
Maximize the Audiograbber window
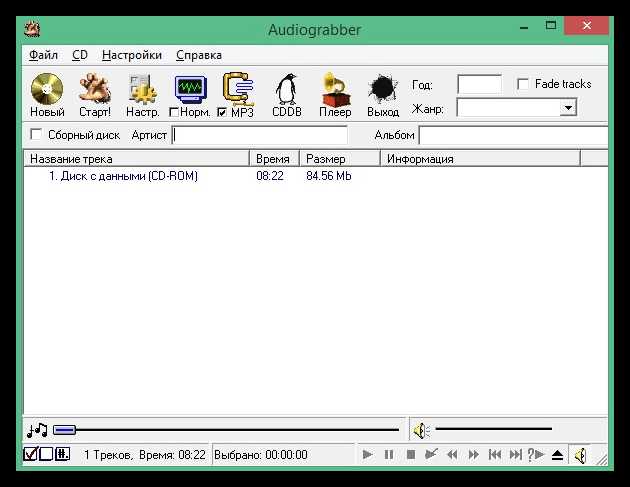pos(551,26)
